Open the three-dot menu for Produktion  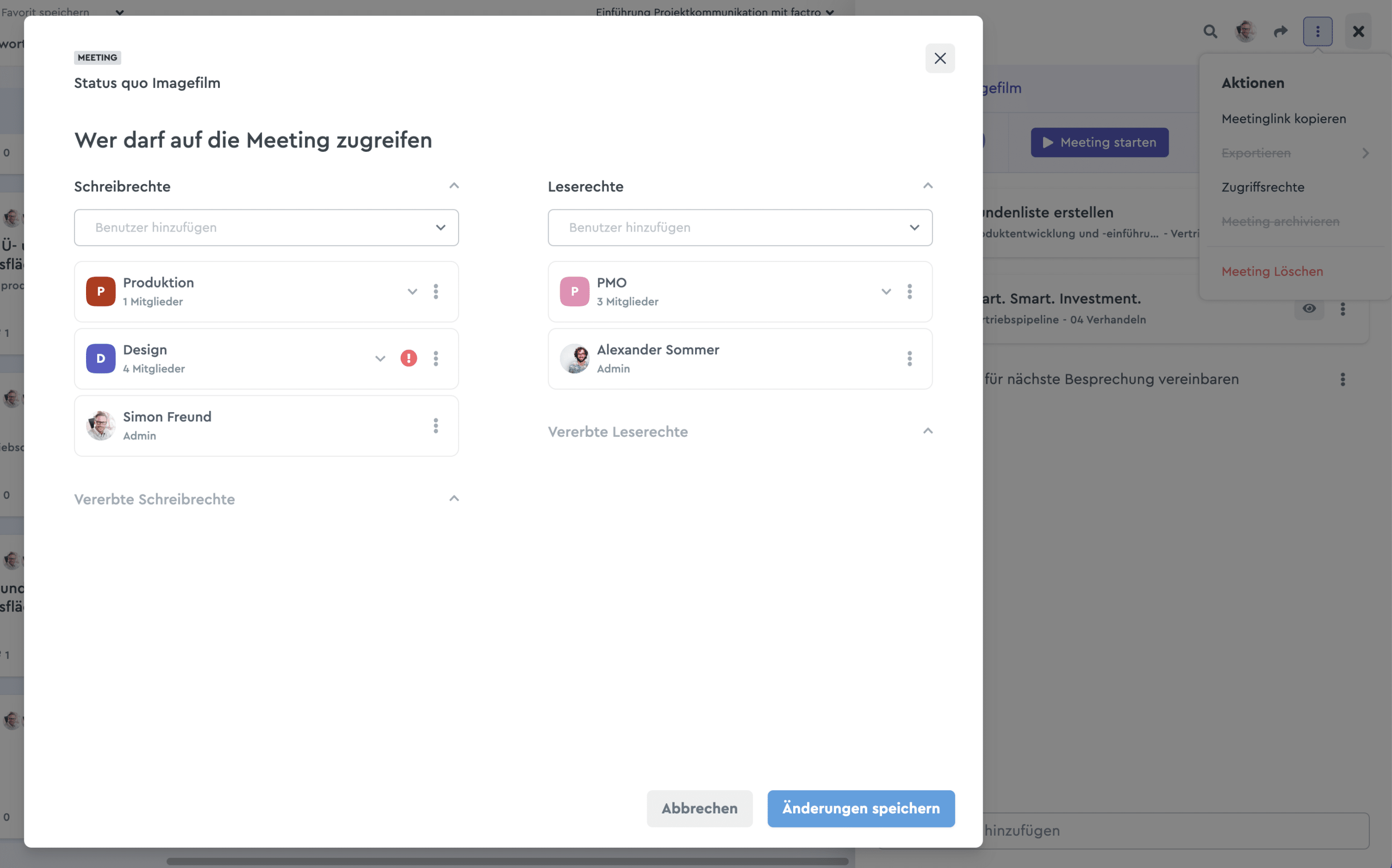[x=435, y=291]
